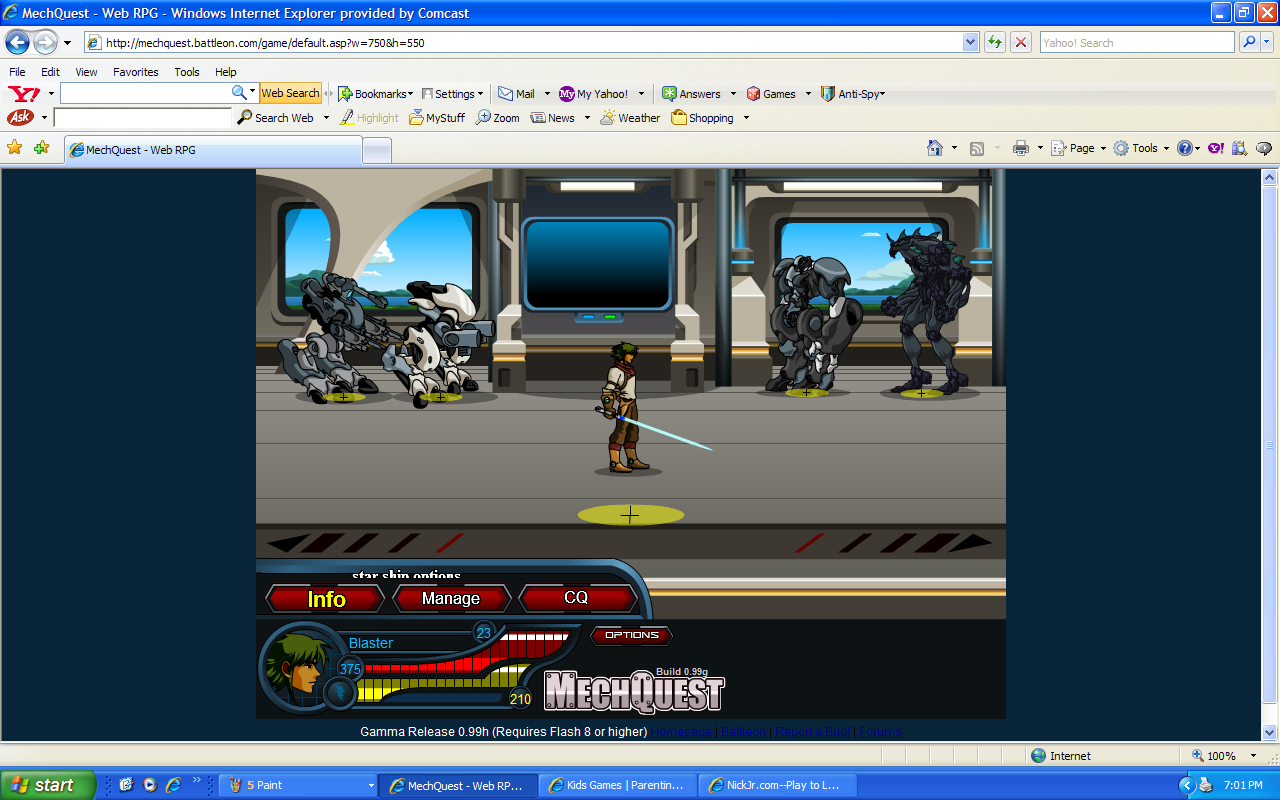This screenshot has width=1280, height=800.
Task: Click the Info tab in the game HUD
Action: 323,598
